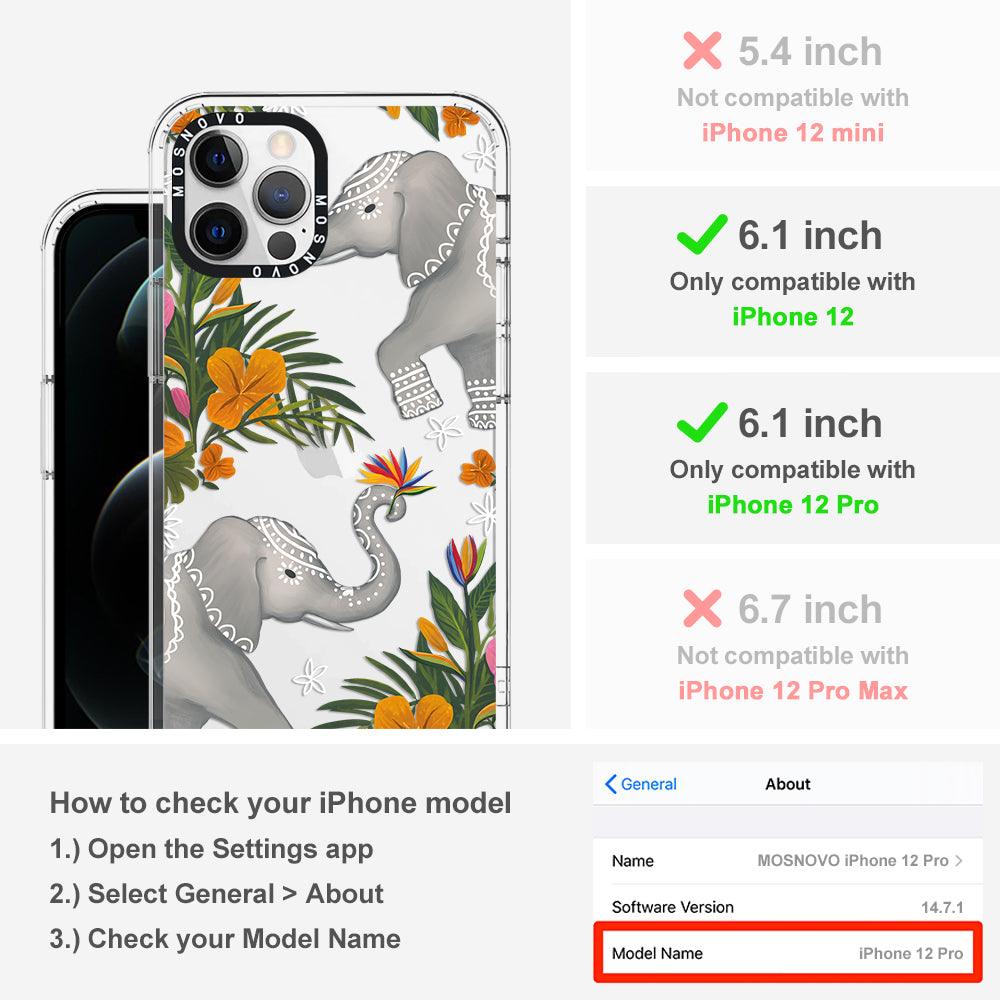Click the About title header
1000x1000 pixels.
click(x=788, y=784)
